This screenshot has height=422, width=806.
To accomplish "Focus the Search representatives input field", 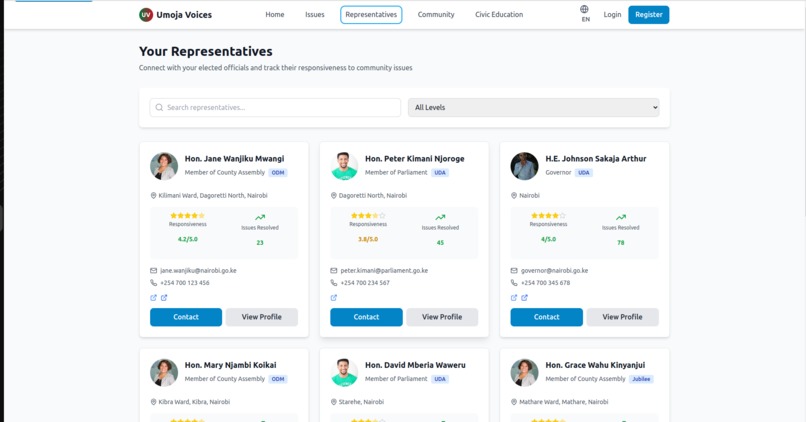I will click(275, 107).
